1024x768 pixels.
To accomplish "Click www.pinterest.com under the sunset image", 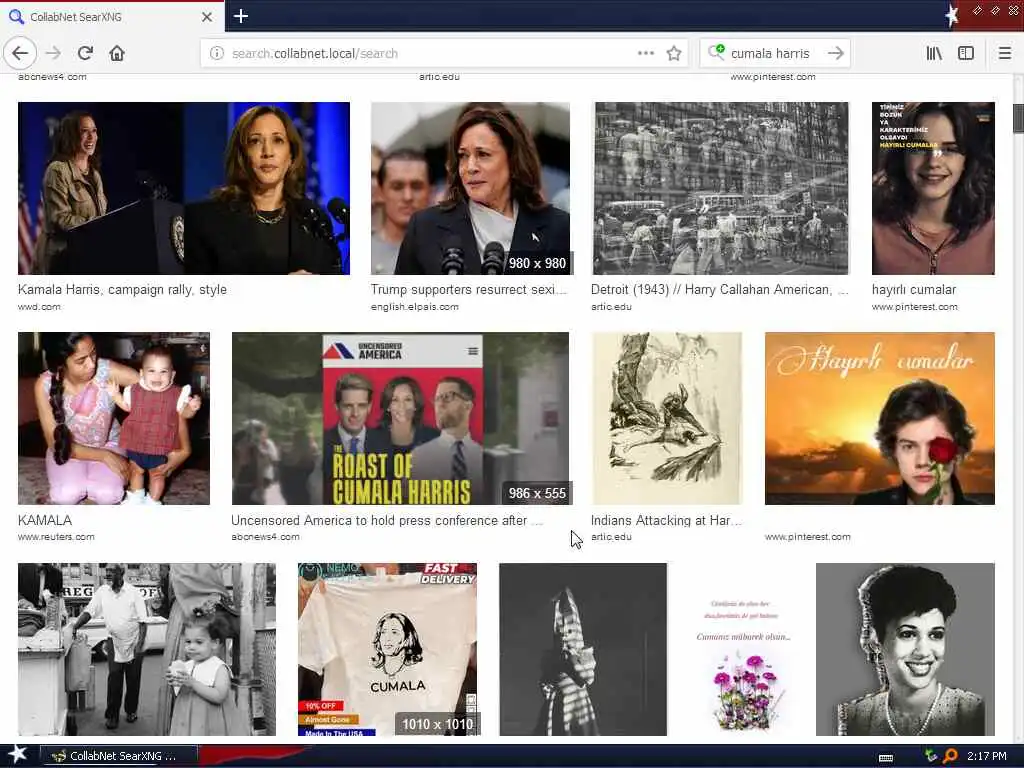I will coord(808,537).
